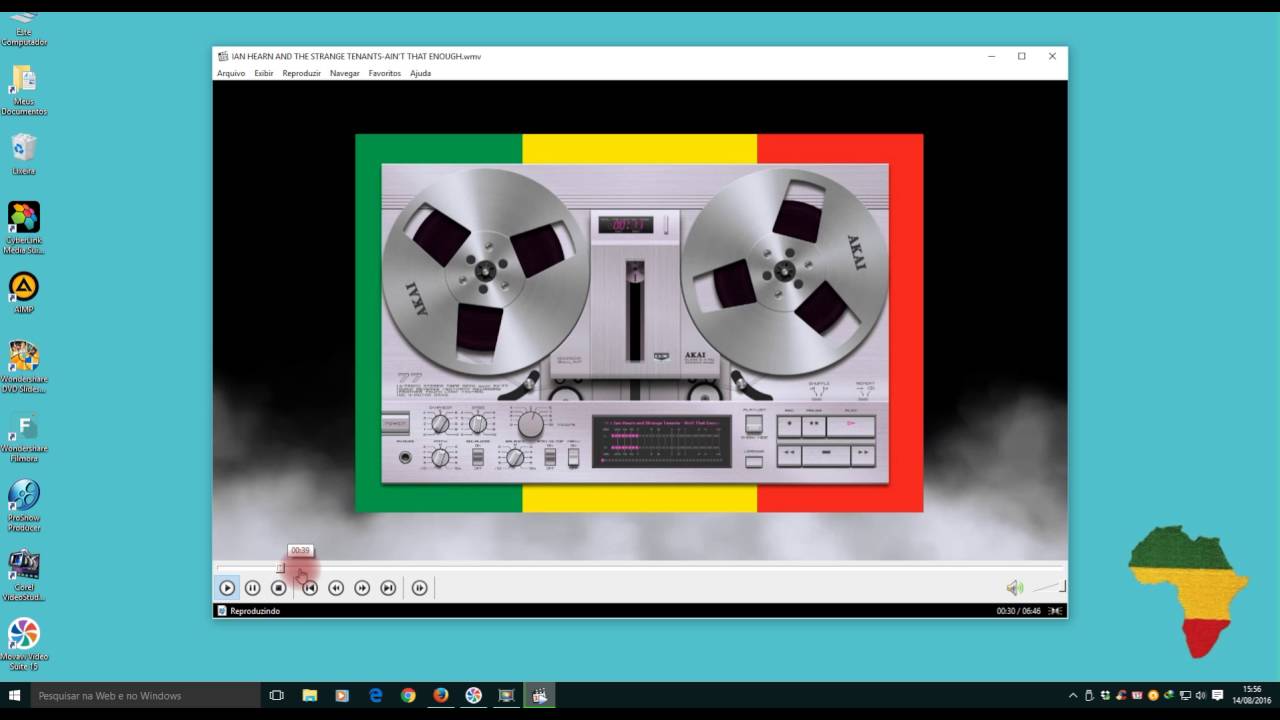The height and width of the screenshot is (720, 1280).
Task: Launch AIMP from the desktop
Action: coord(24,293)
